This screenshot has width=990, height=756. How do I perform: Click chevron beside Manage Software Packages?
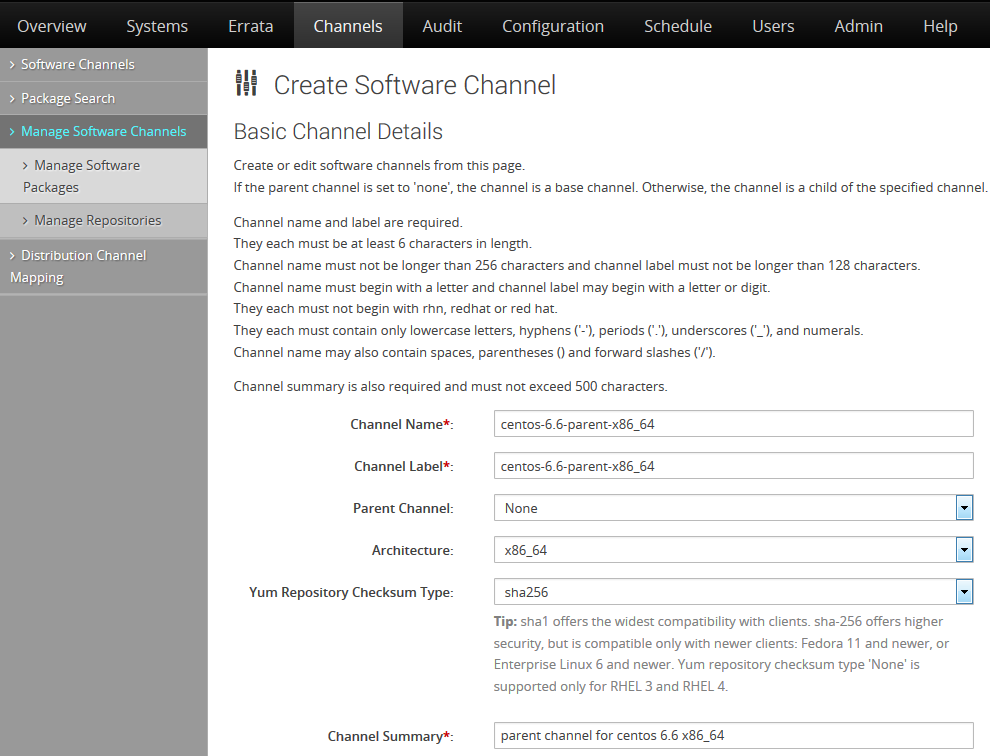coord(25,165)
